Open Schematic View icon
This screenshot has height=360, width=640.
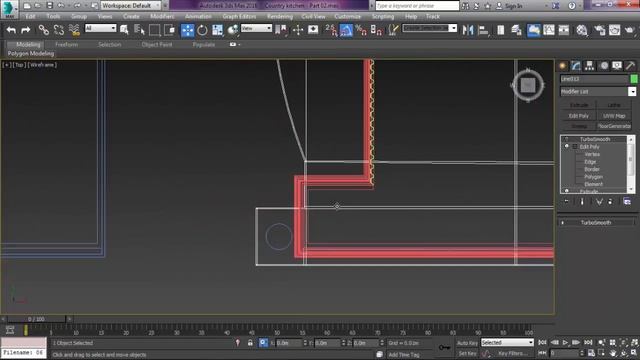564,30
